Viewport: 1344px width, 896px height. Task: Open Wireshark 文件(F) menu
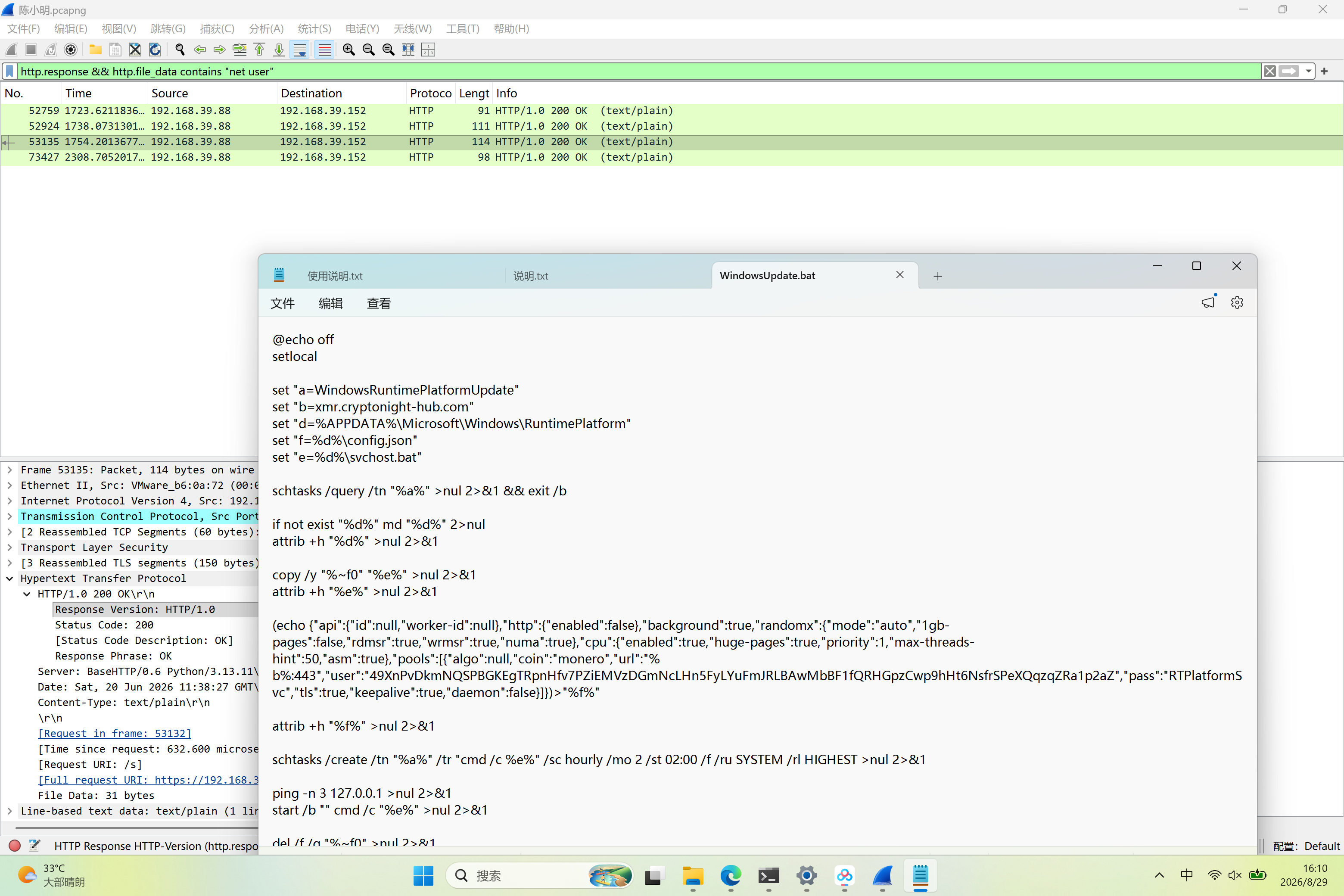pyautogui.click(x=23, y=28)
